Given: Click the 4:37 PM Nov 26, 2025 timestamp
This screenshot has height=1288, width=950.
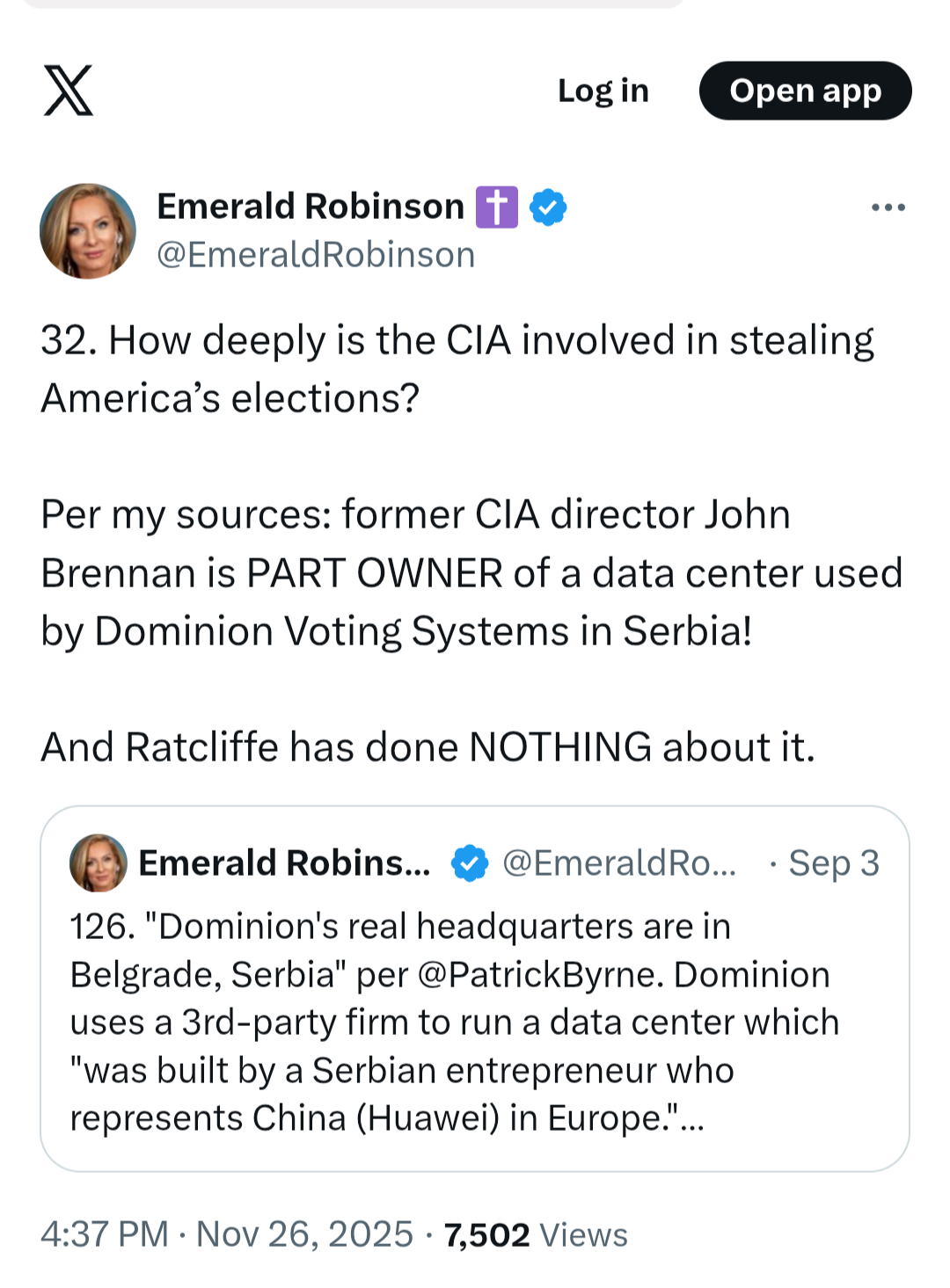Looking at the screenshot, I should 227,1234.
